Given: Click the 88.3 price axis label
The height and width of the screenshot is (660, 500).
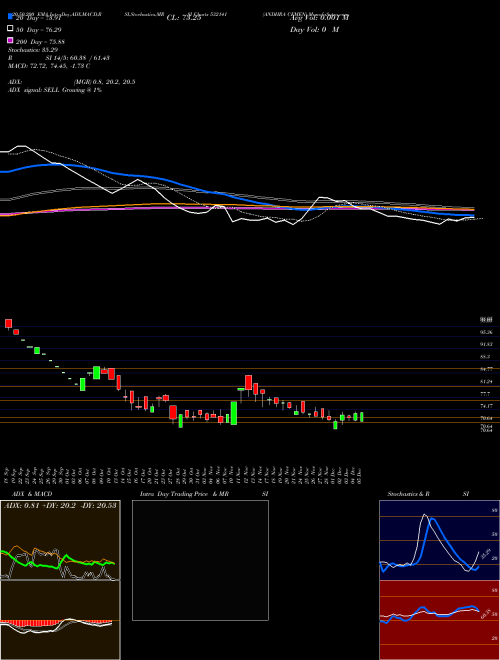Looking at the screenshot, I should coord(485,357).
